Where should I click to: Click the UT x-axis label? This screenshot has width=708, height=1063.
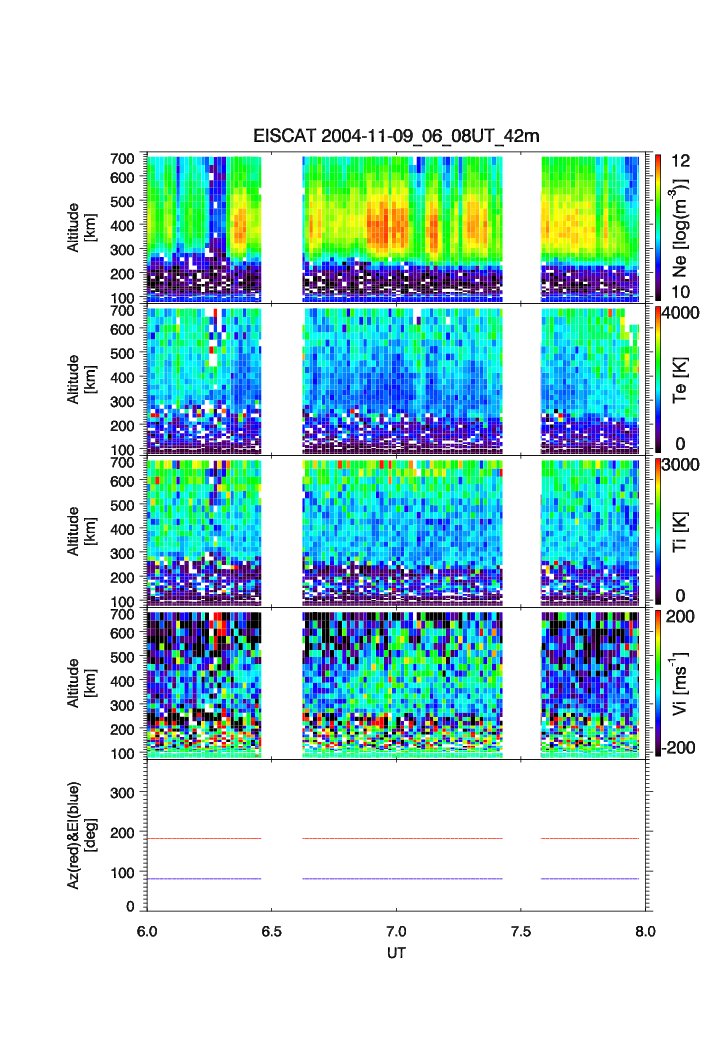tap(396, 953)
